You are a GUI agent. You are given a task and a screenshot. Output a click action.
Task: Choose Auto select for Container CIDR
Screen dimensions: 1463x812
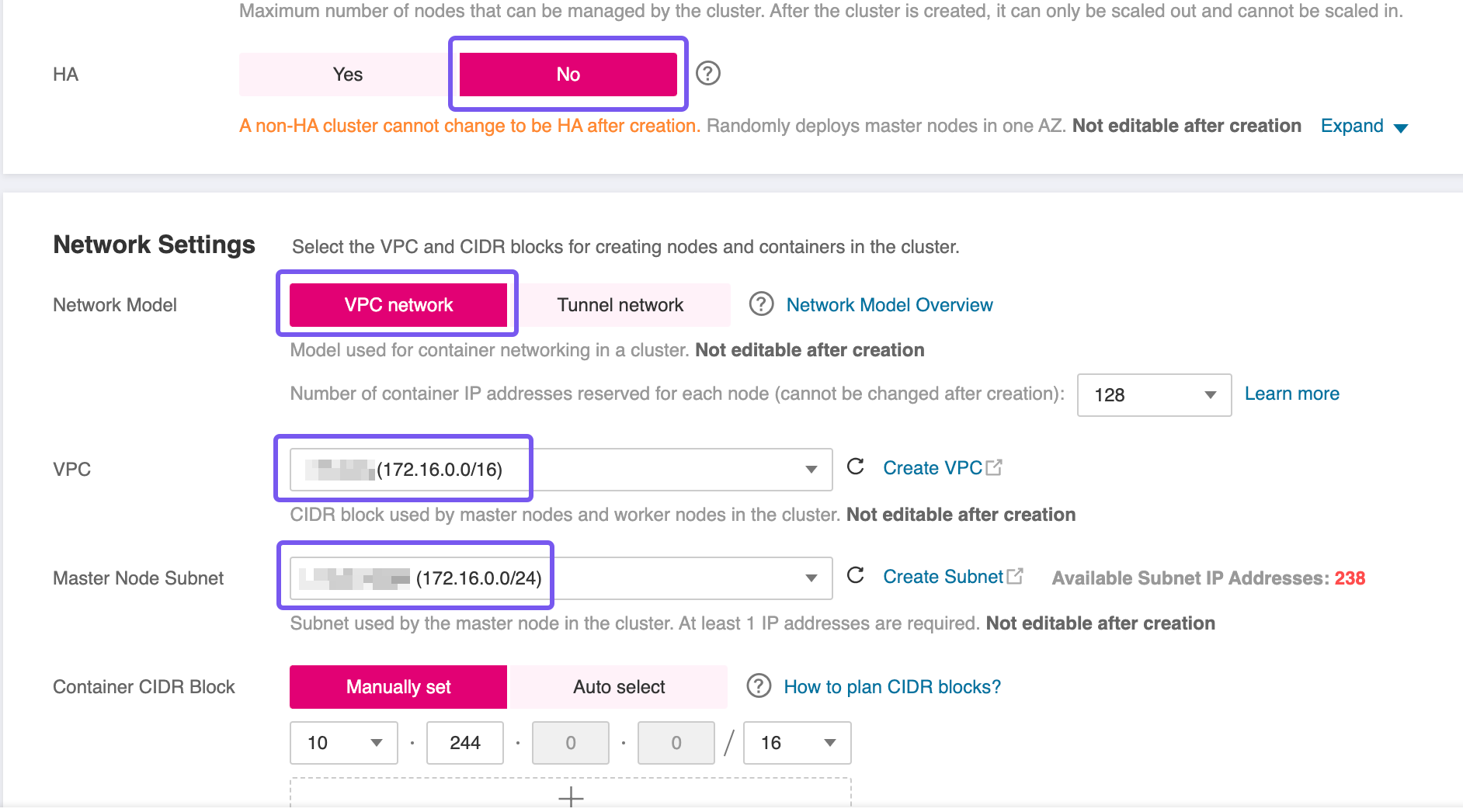pyautogui.click(x=618, y=687)
